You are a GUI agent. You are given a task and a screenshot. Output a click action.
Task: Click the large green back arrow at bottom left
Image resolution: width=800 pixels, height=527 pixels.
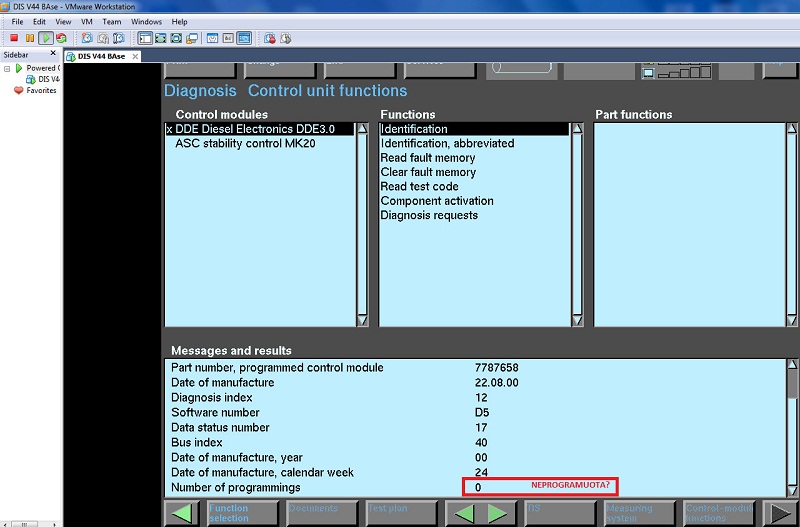point(183,513)
